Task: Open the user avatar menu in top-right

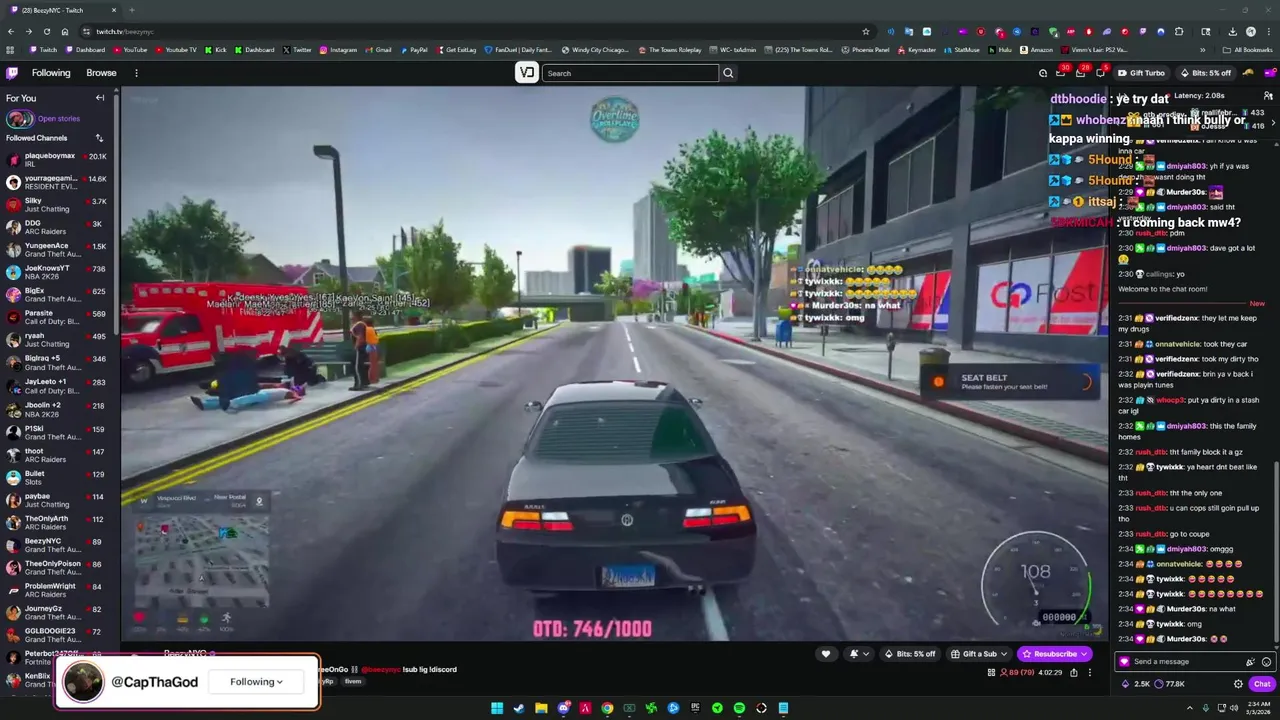Action: point(1269,73)
